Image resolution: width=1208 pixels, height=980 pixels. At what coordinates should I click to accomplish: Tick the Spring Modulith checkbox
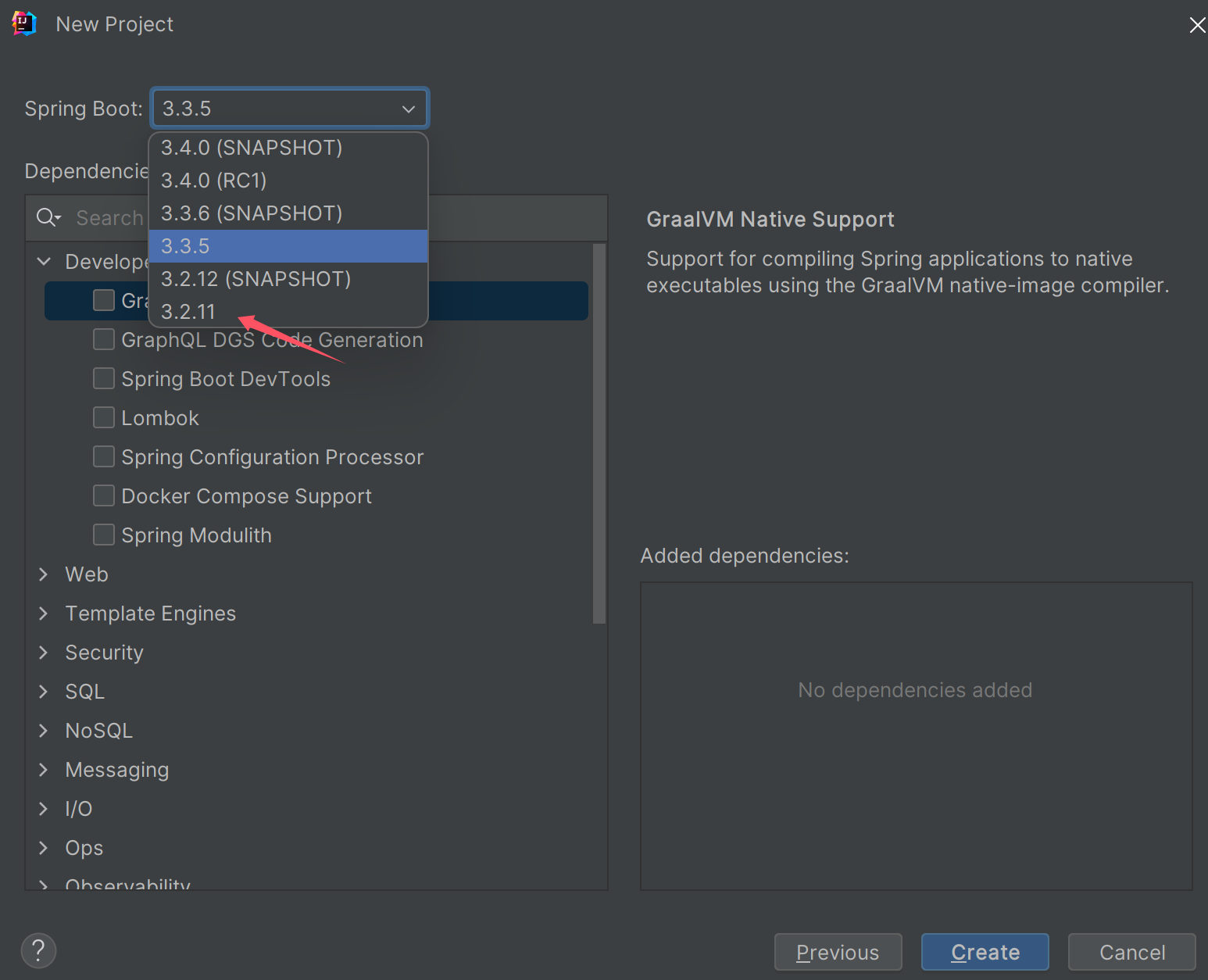(104, 535)
